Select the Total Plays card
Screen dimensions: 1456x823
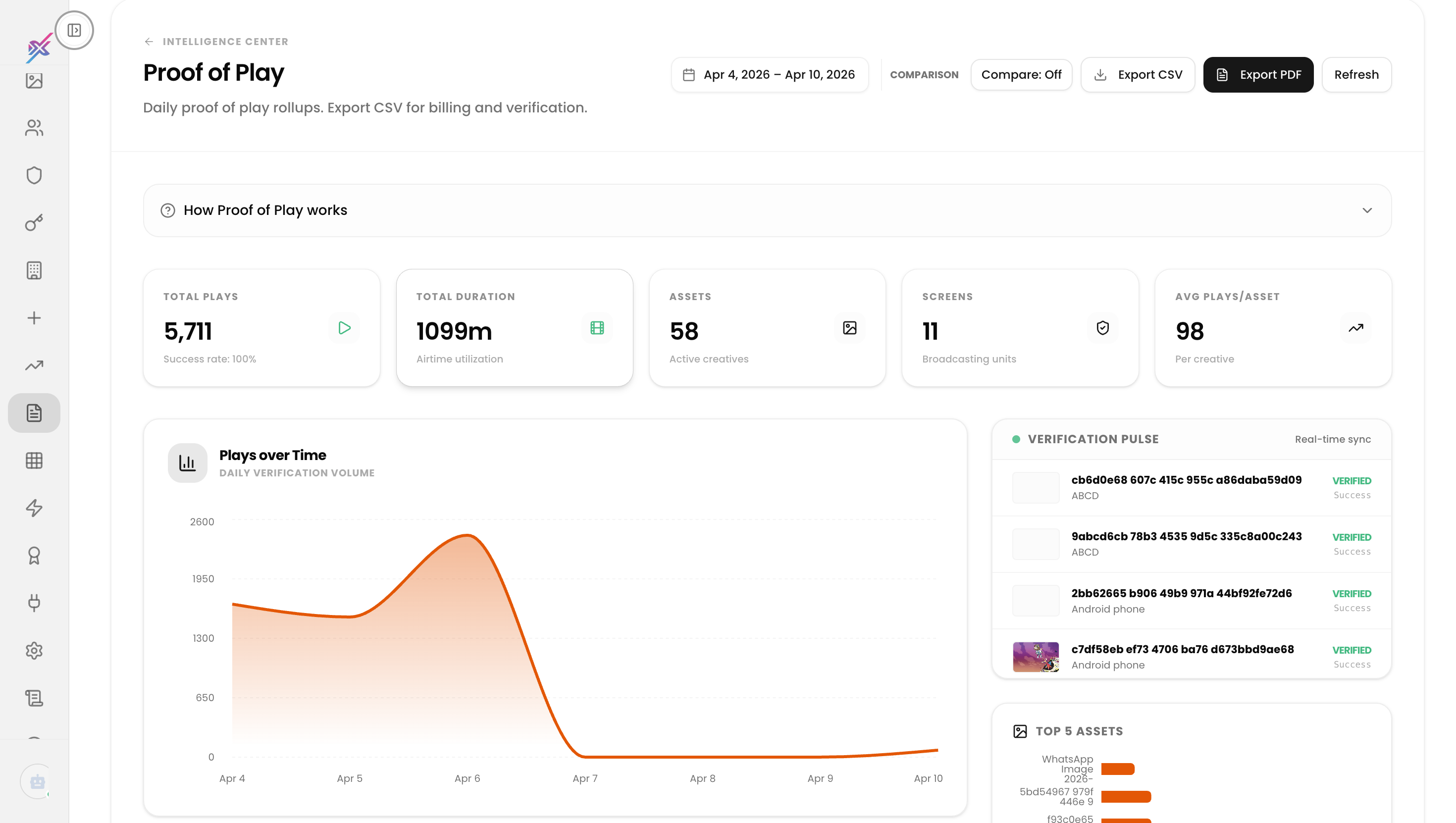pyautogui.click(x=261, y=328)
